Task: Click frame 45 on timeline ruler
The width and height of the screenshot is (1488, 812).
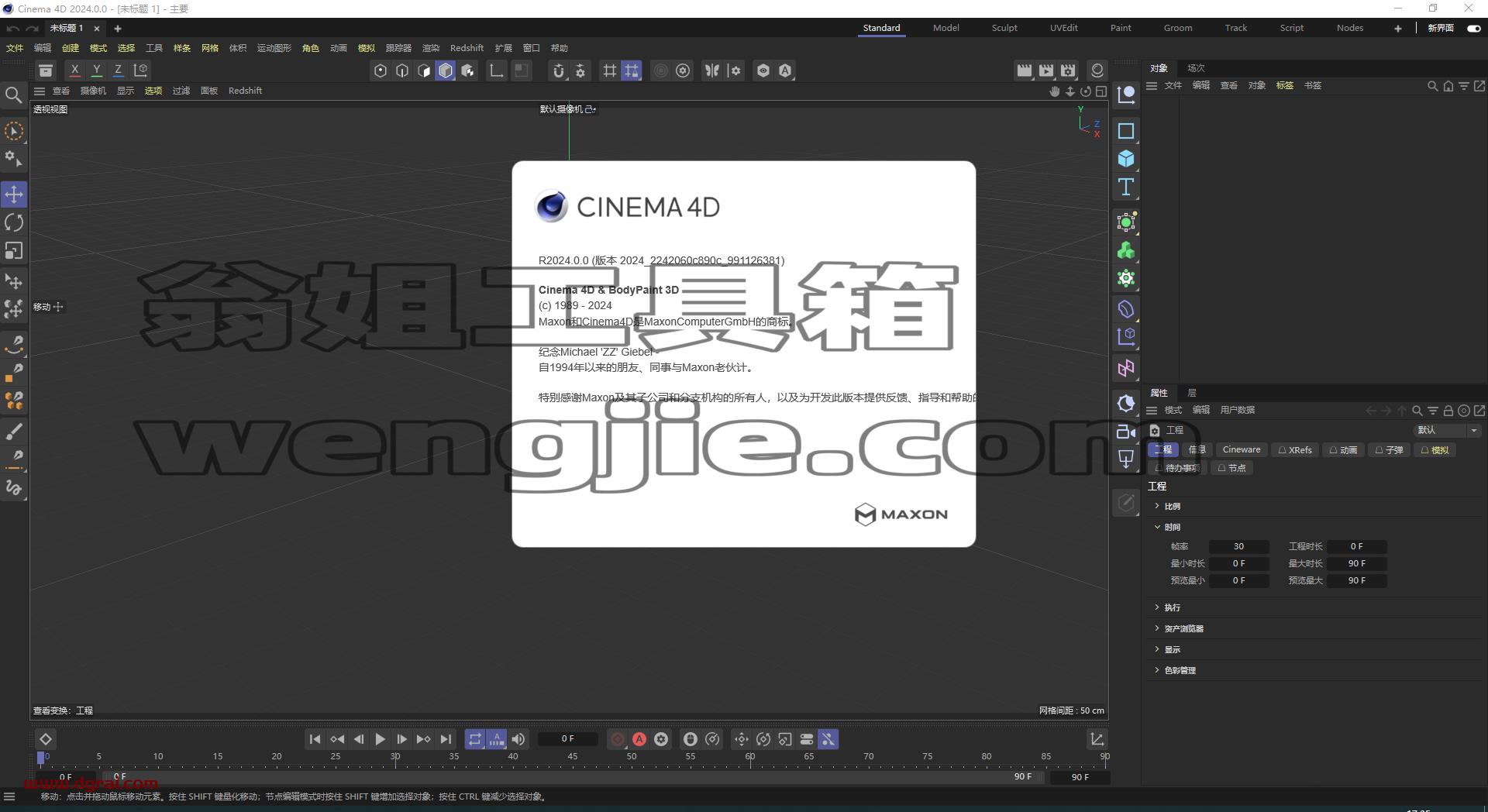Action: pos(572,757)
